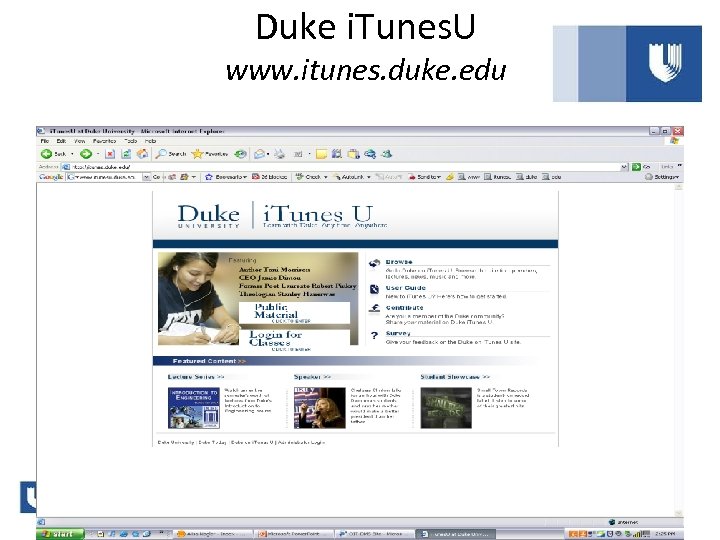
Task: Open the AutoLink dropdown on Google toolbar
Action: click(x=352, y=177)
